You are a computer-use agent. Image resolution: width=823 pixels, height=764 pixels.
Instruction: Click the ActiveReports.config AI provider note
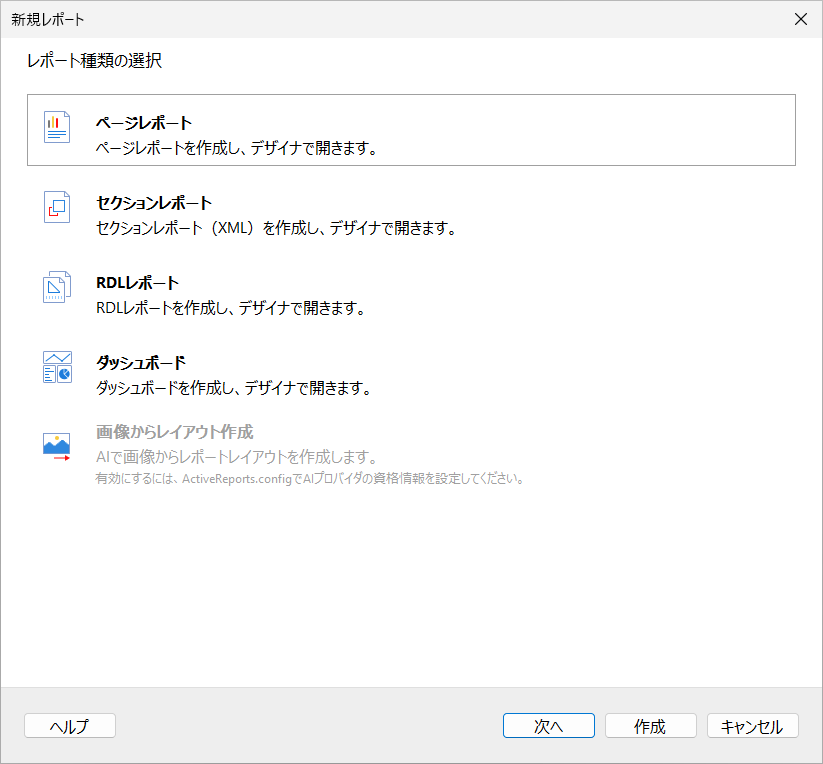tap(310, 479)
